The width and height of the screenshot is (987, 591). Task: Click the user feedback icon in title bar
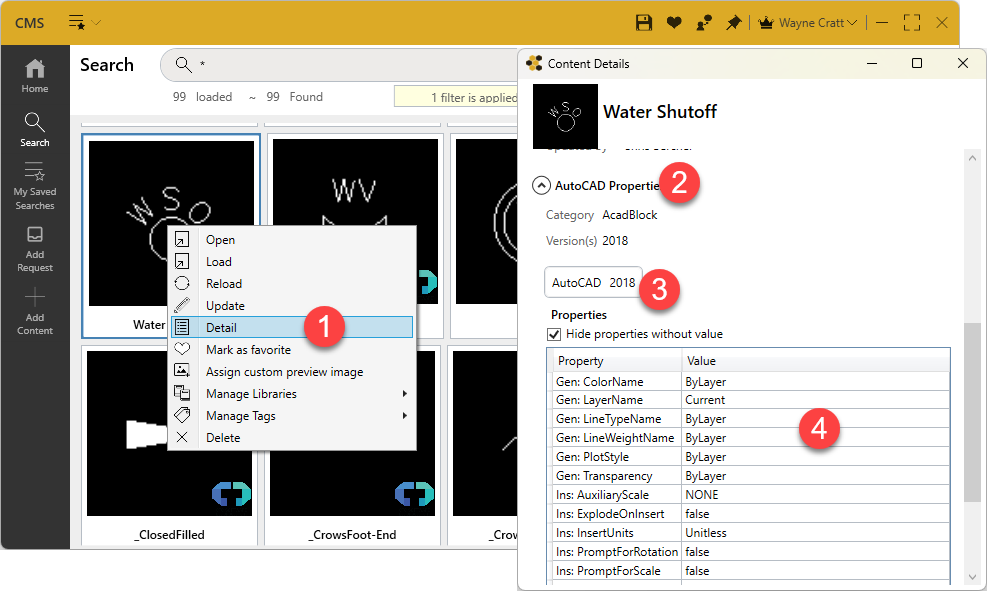(x=704, y=23)
